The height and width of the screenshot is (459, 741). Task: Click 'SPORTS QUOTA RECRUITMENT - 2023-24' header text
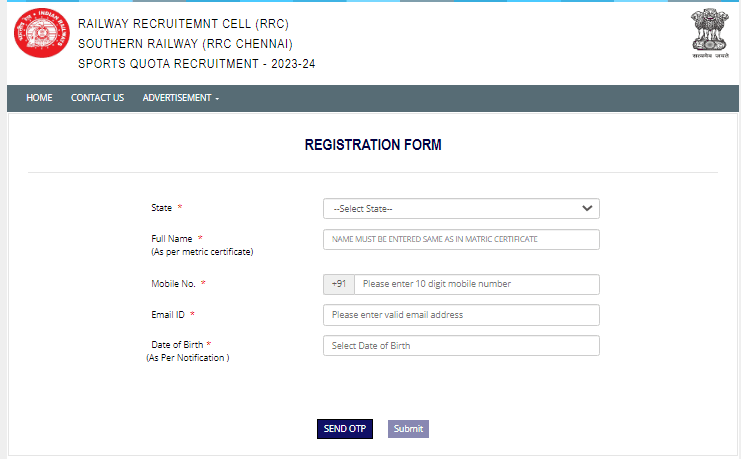[x=197, y=64]
